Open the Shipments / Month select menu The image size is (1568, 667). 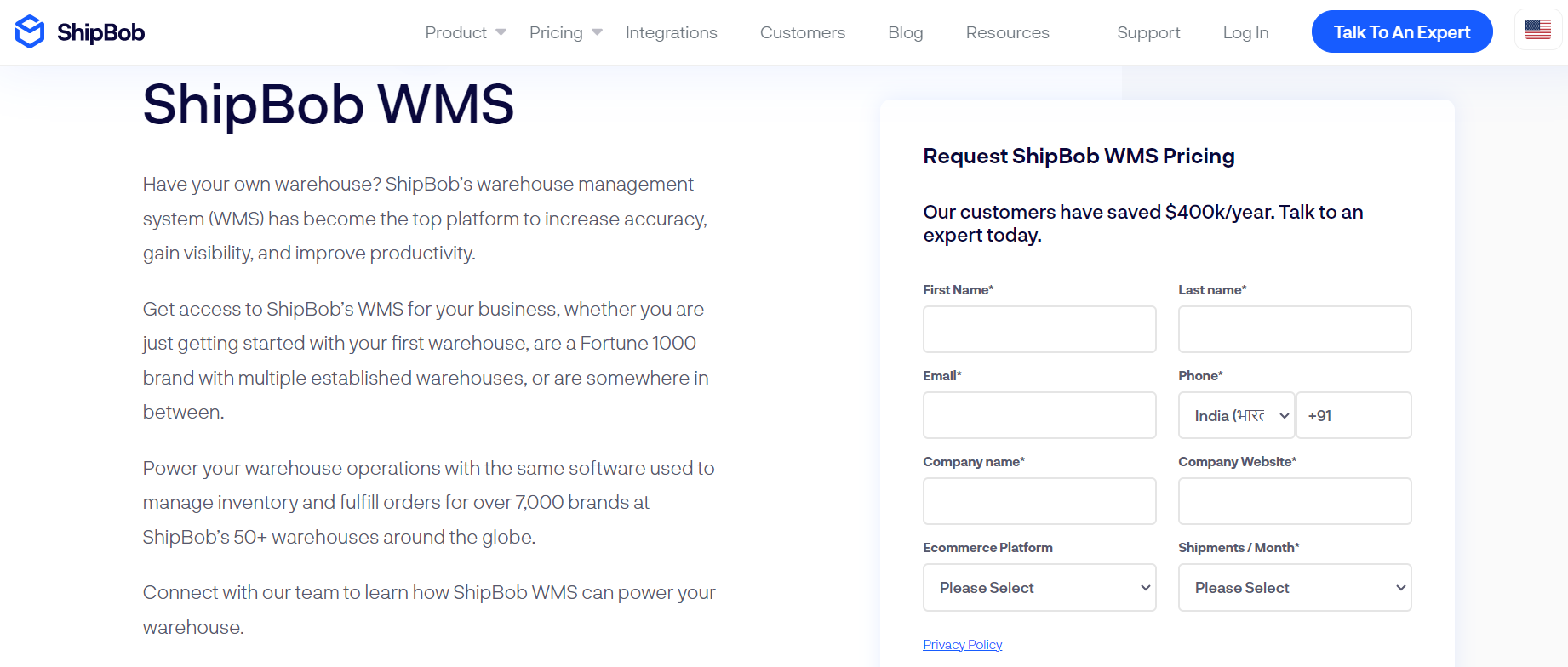(1294, 587)
